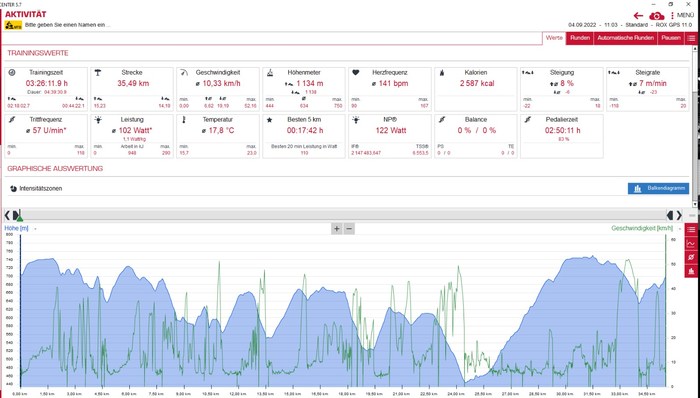Click the flame icon on the Kalorien card
Viewport: 700px width, 398px height.
tap(442, 72)
